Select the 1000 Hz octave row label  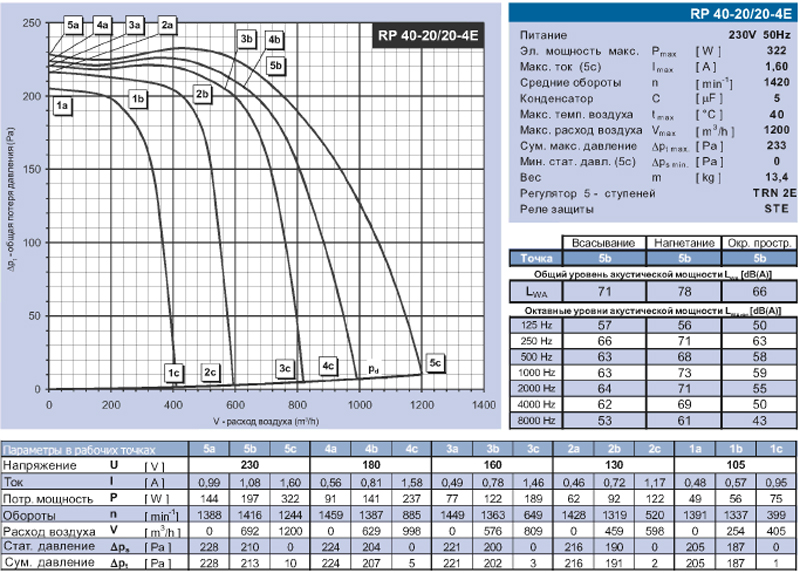[x=535, y=372]
